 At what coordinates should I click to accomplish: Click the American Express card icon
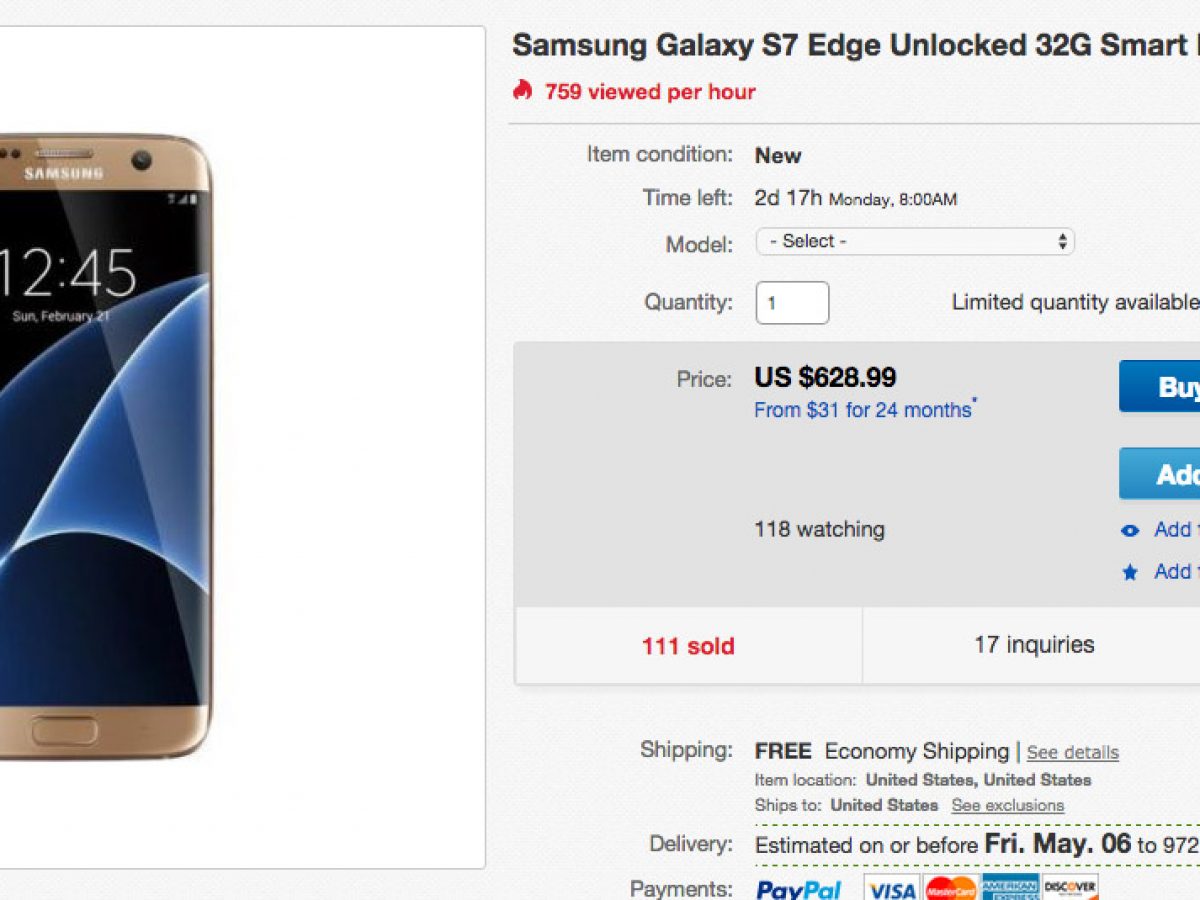(x=1009, y=889)
